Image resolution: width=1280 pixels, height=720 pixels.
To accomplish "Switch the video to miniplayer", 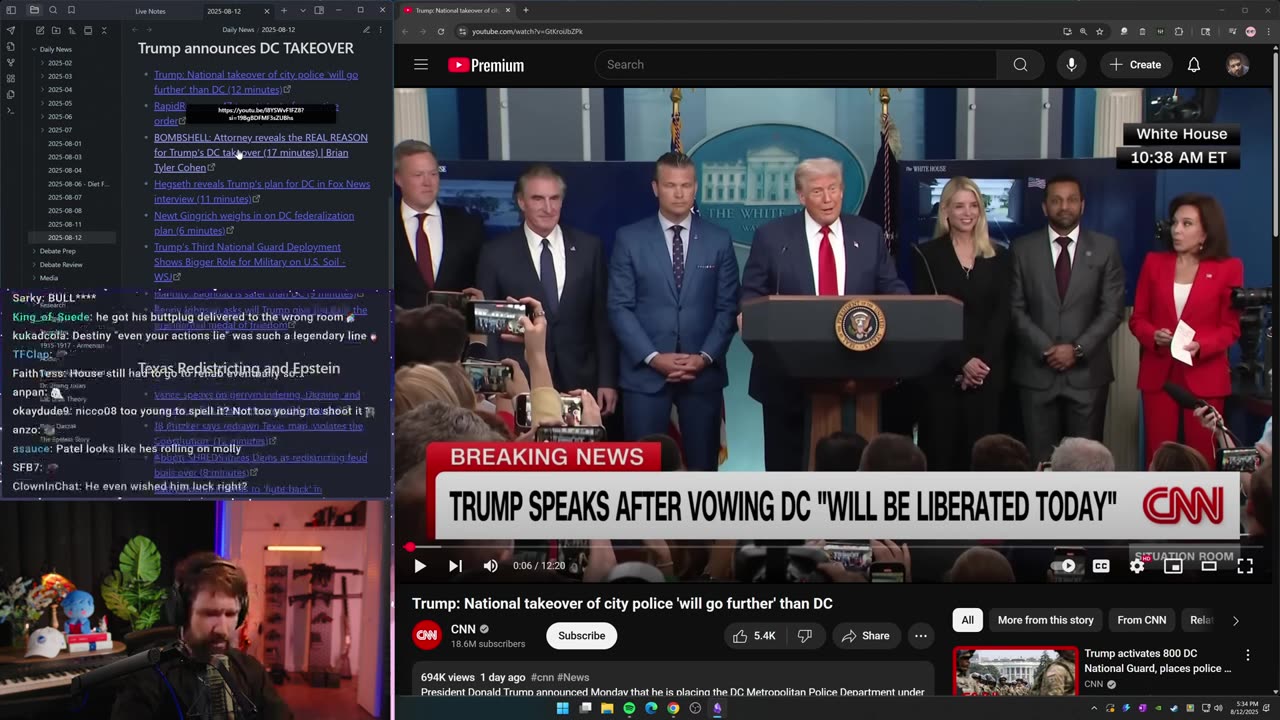I will click(x=1173, y=566).
